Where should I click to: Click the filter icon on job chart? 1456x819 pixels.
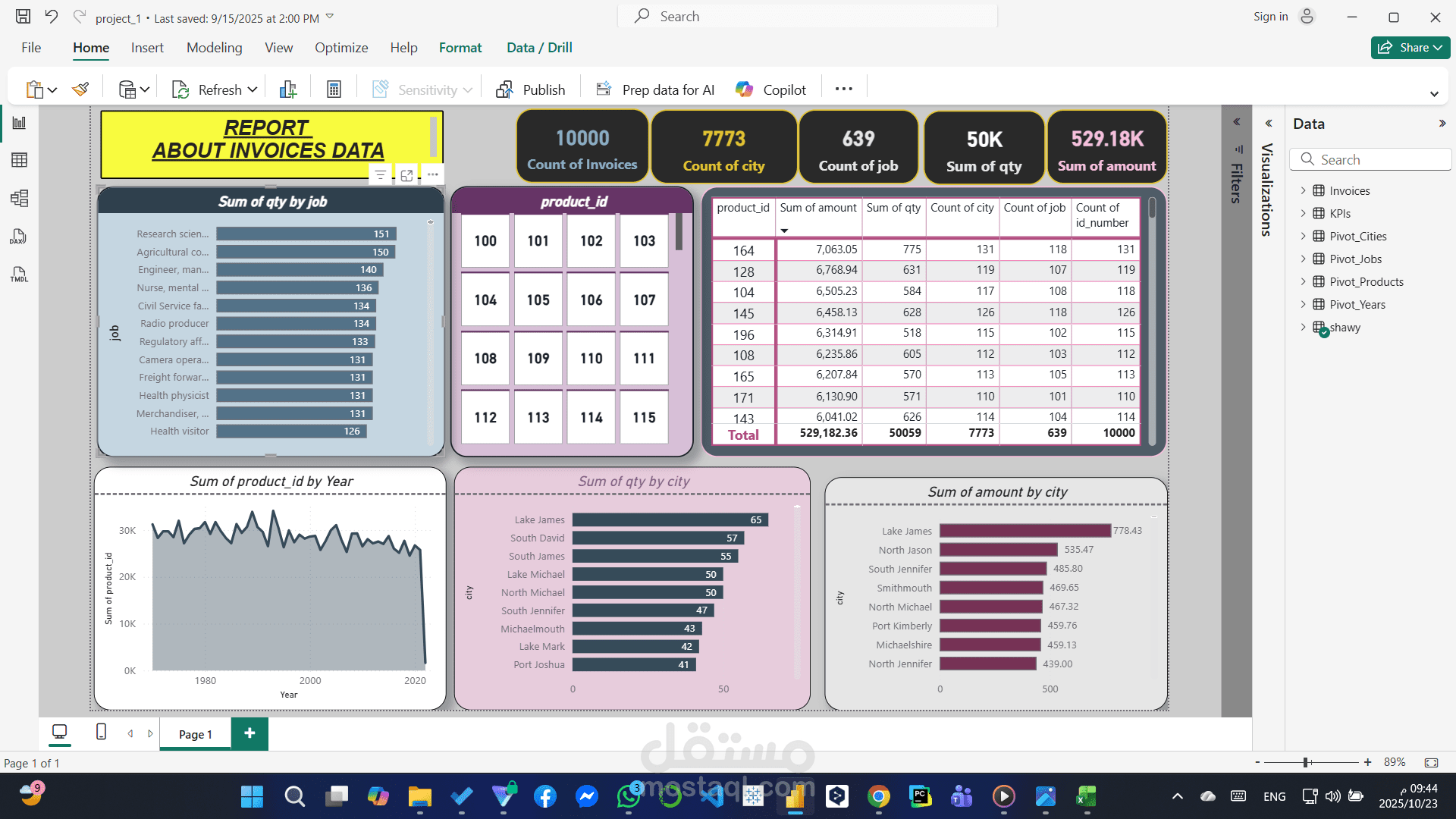tap(380, 175)
